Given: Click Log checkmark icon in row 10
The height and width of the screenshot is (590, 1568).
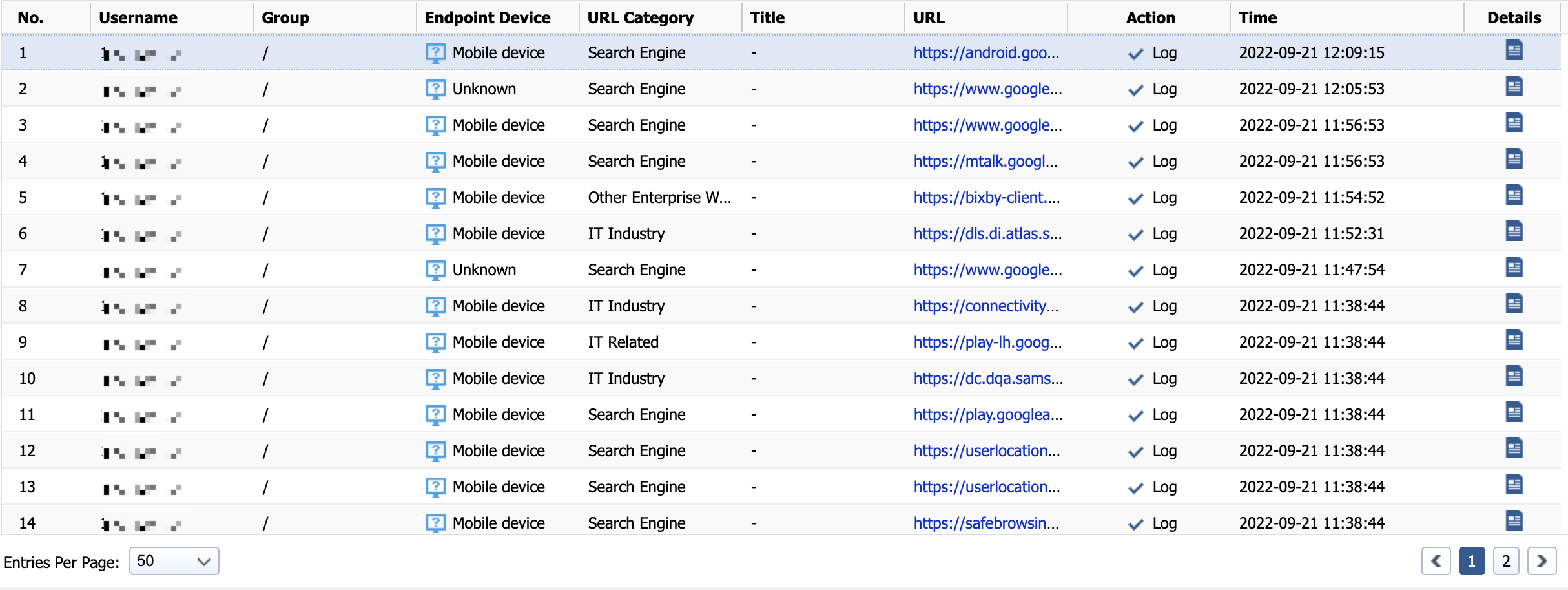Looking at the screenshot, I should (x=1135, y=379).
